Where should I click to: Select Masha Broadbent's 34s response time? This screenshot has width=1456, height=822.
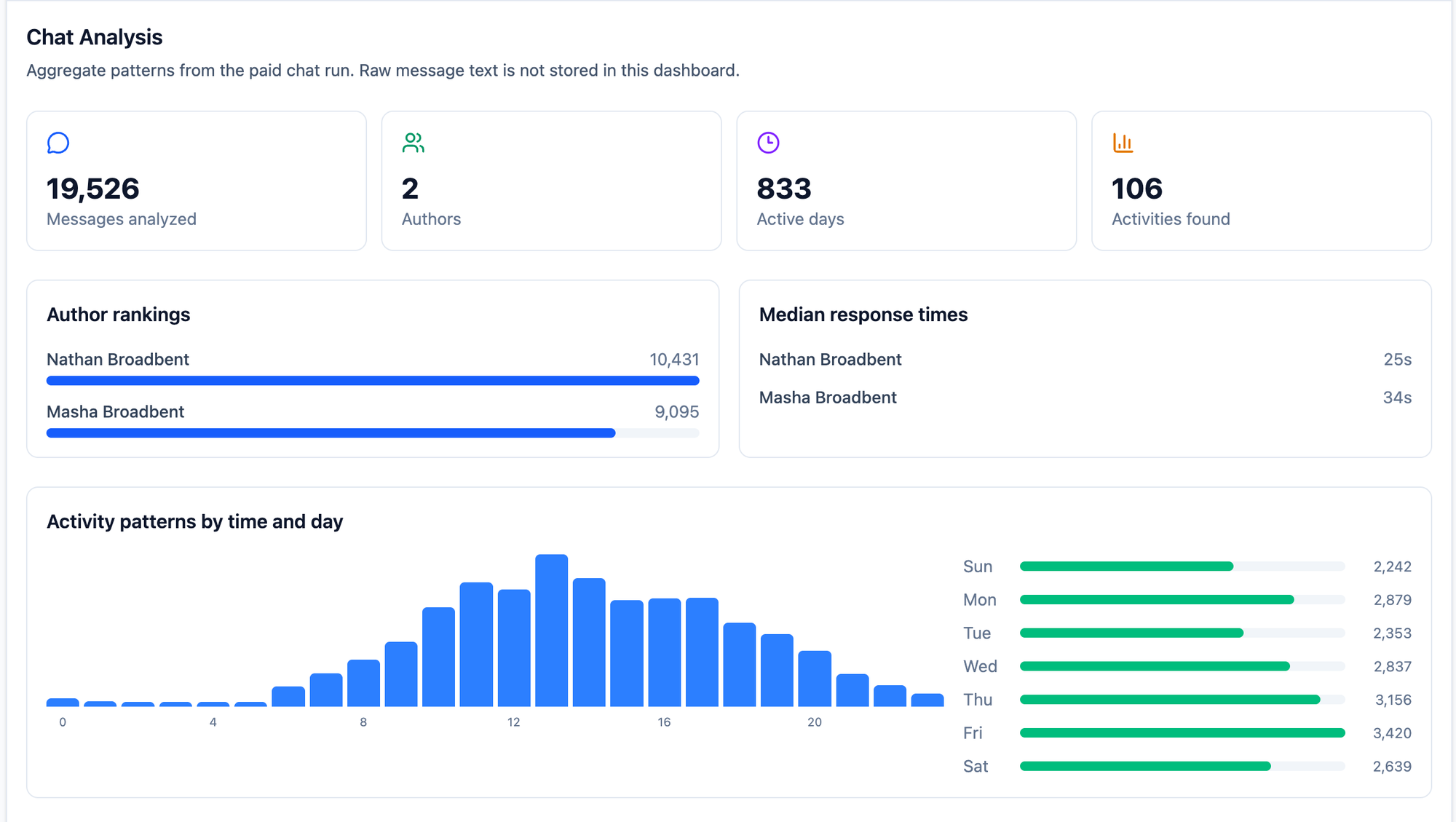coord(1397,398)
